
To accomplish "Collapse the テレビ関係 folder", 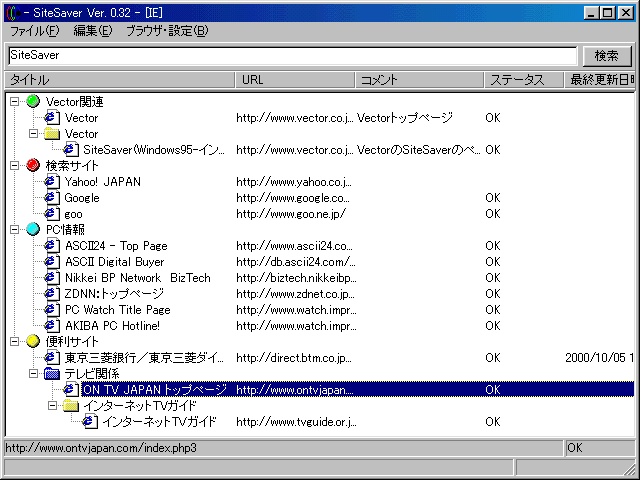I will tap(33, 373).
